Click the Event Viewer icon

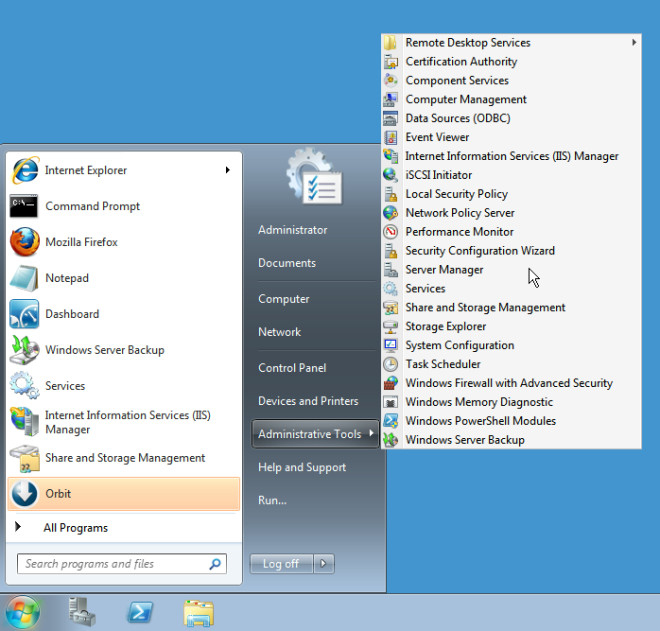(391, 137)
